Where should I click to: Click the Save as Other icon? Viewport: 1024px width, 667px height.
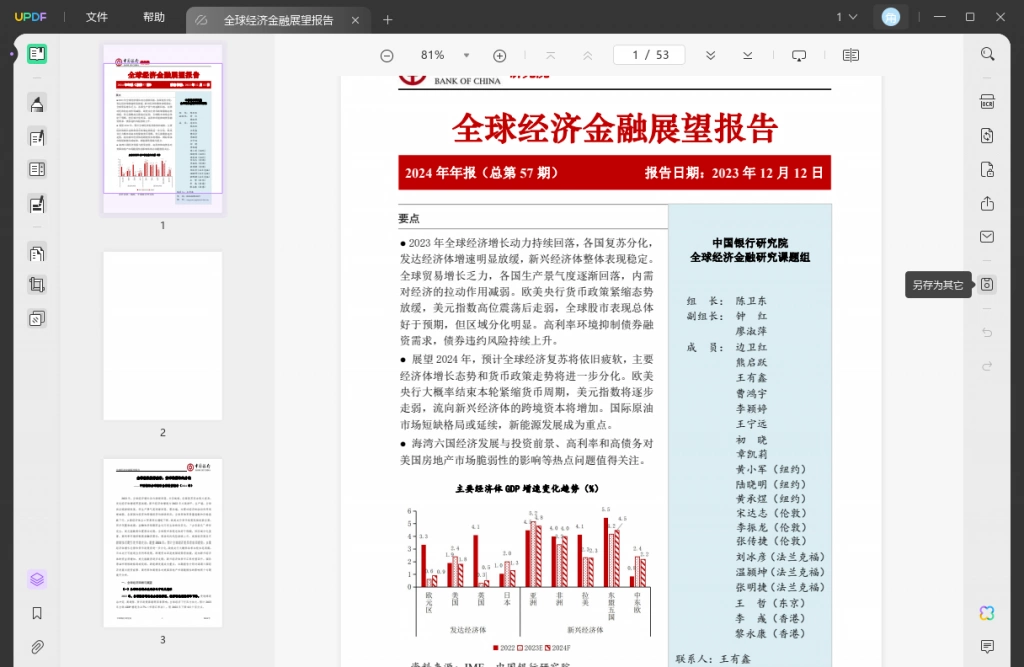987,284
